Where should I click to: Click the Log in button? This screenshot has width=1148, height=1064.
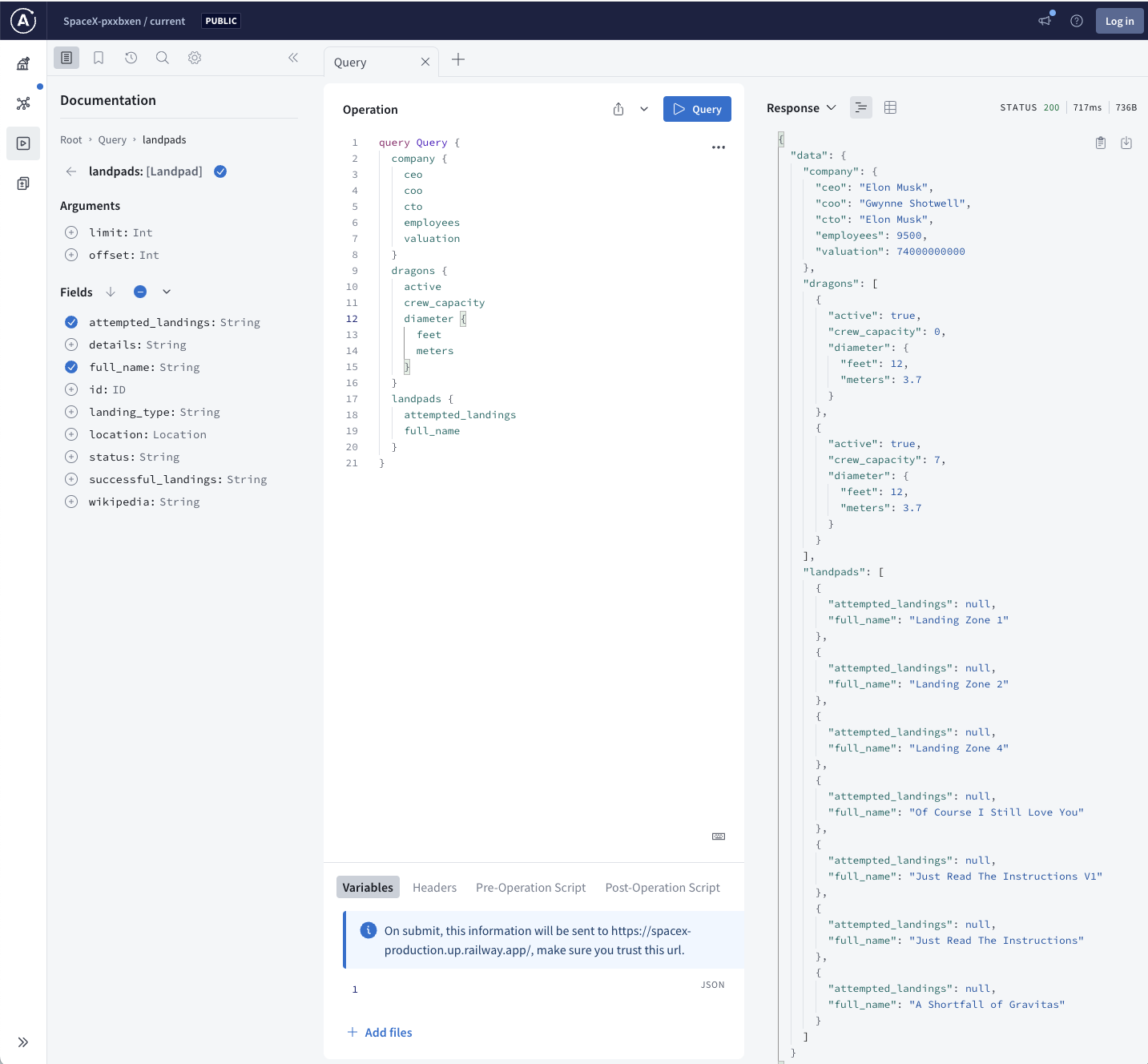click(1119, 21)
